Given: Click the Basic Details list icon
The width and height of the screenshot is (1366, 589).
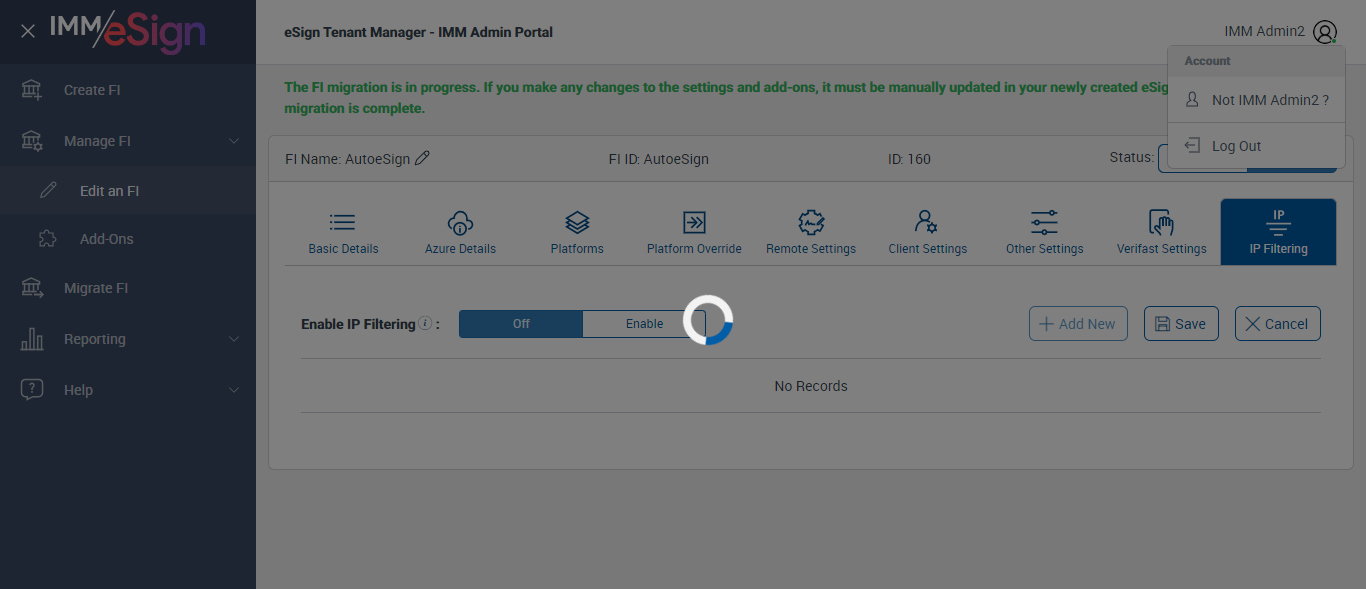Looking at the screenshot, I should pos(343,222).
